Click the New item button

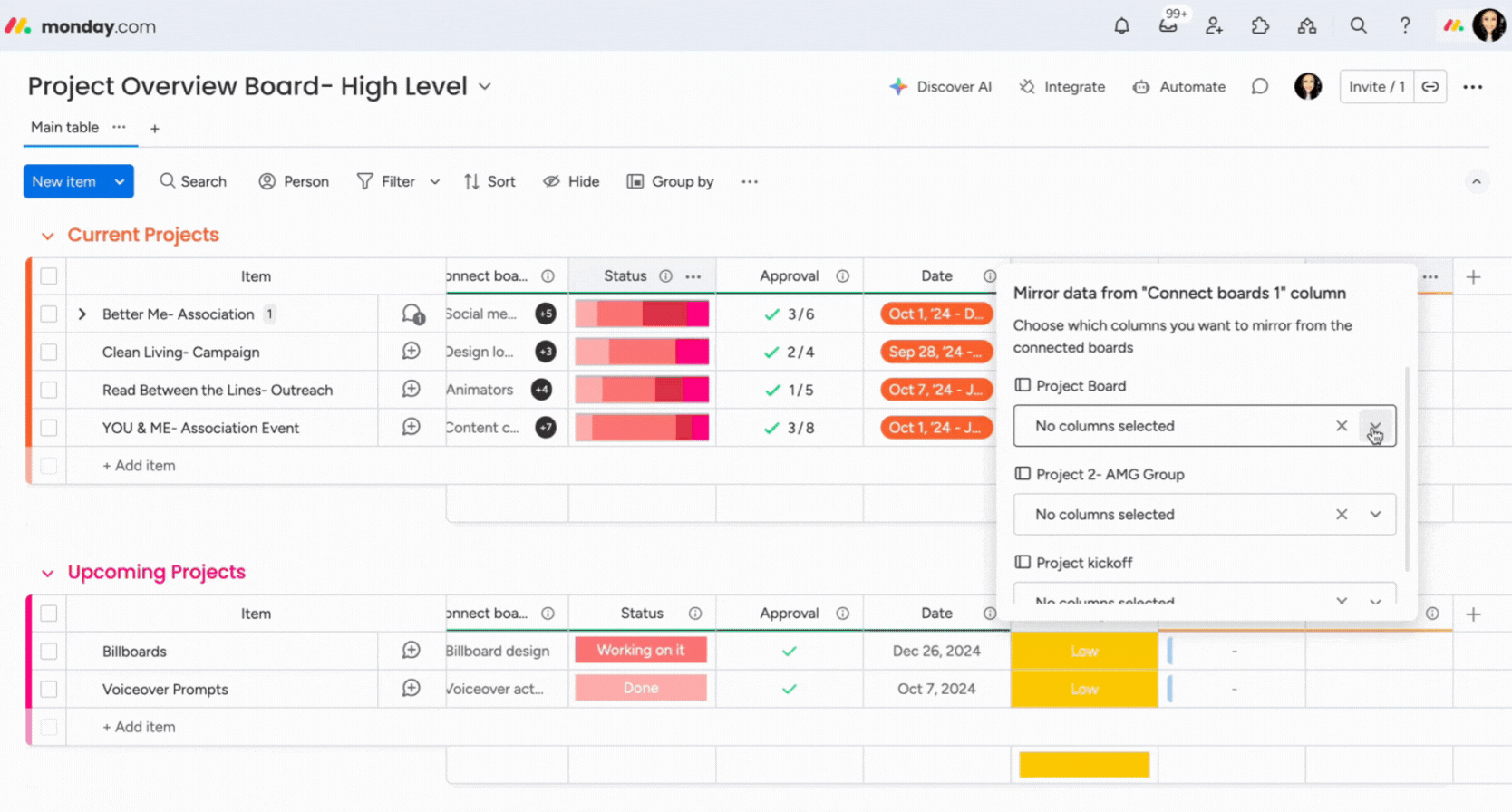(64, 181)
